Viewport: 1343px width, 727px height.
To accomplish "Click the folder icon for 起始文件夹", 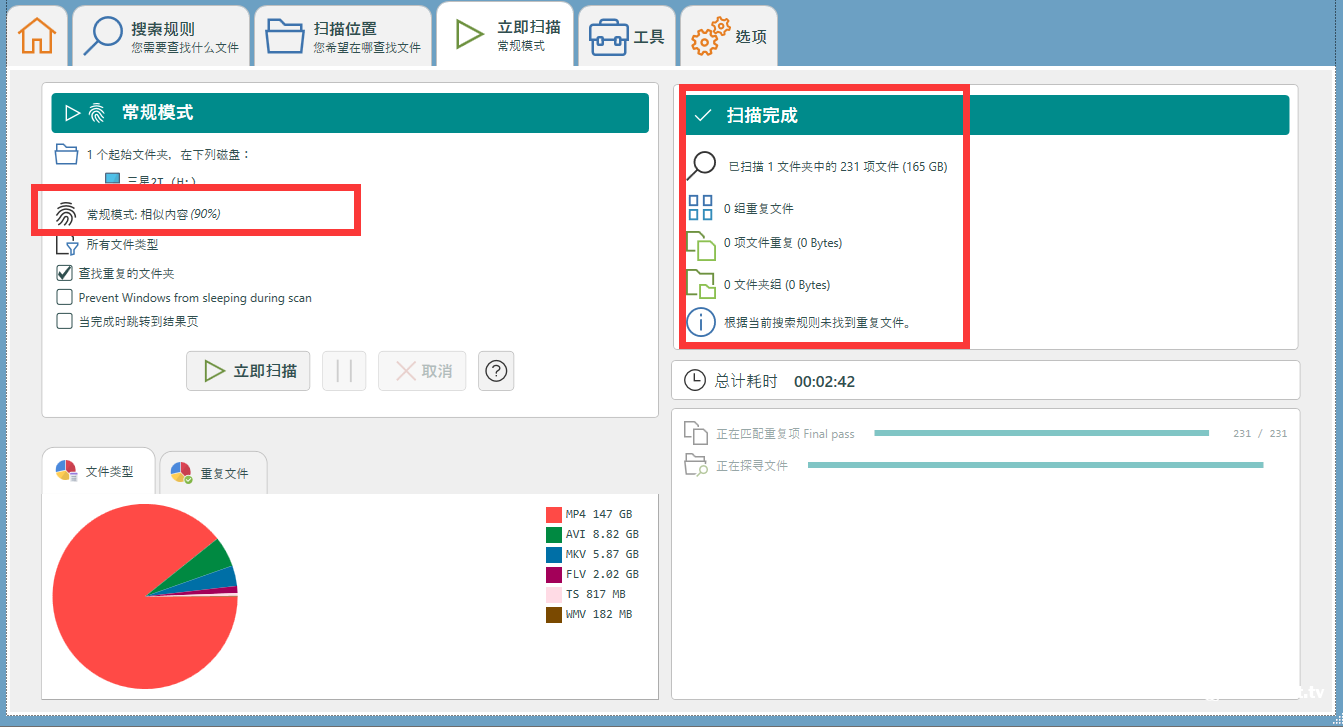I will click(66, 154).
